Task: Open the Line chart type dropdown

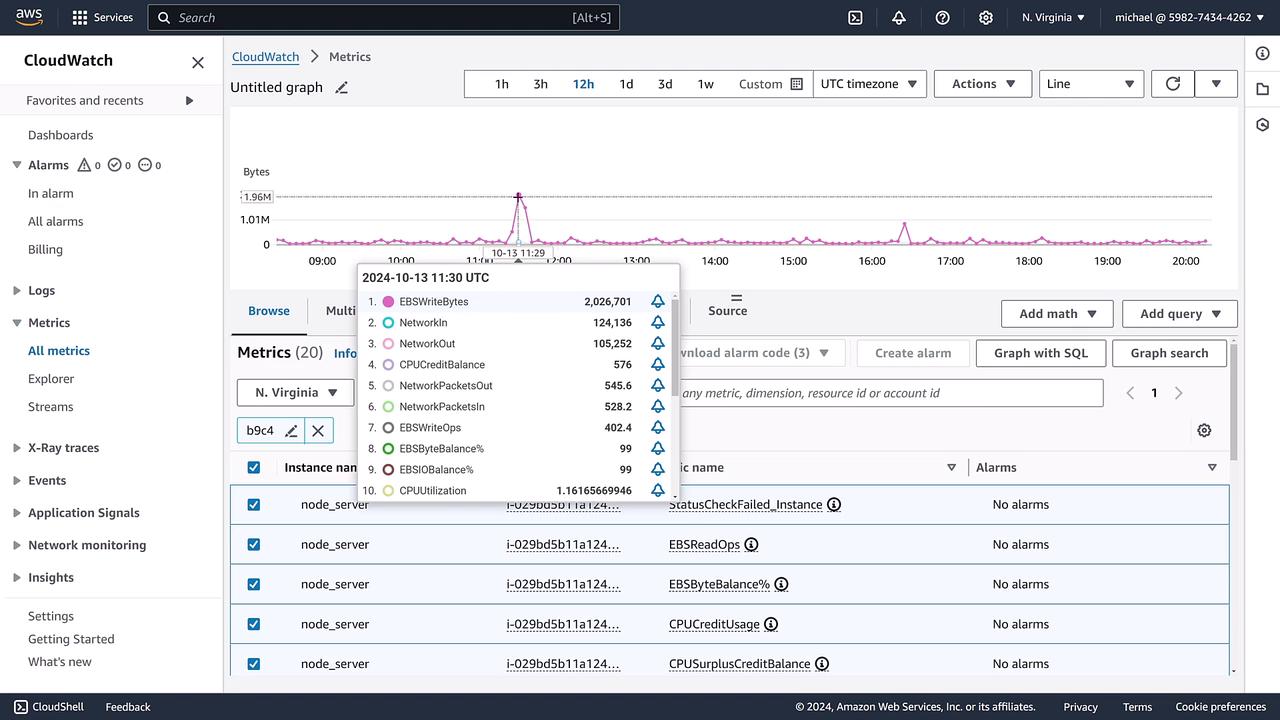Action: tap(1090, 84)
